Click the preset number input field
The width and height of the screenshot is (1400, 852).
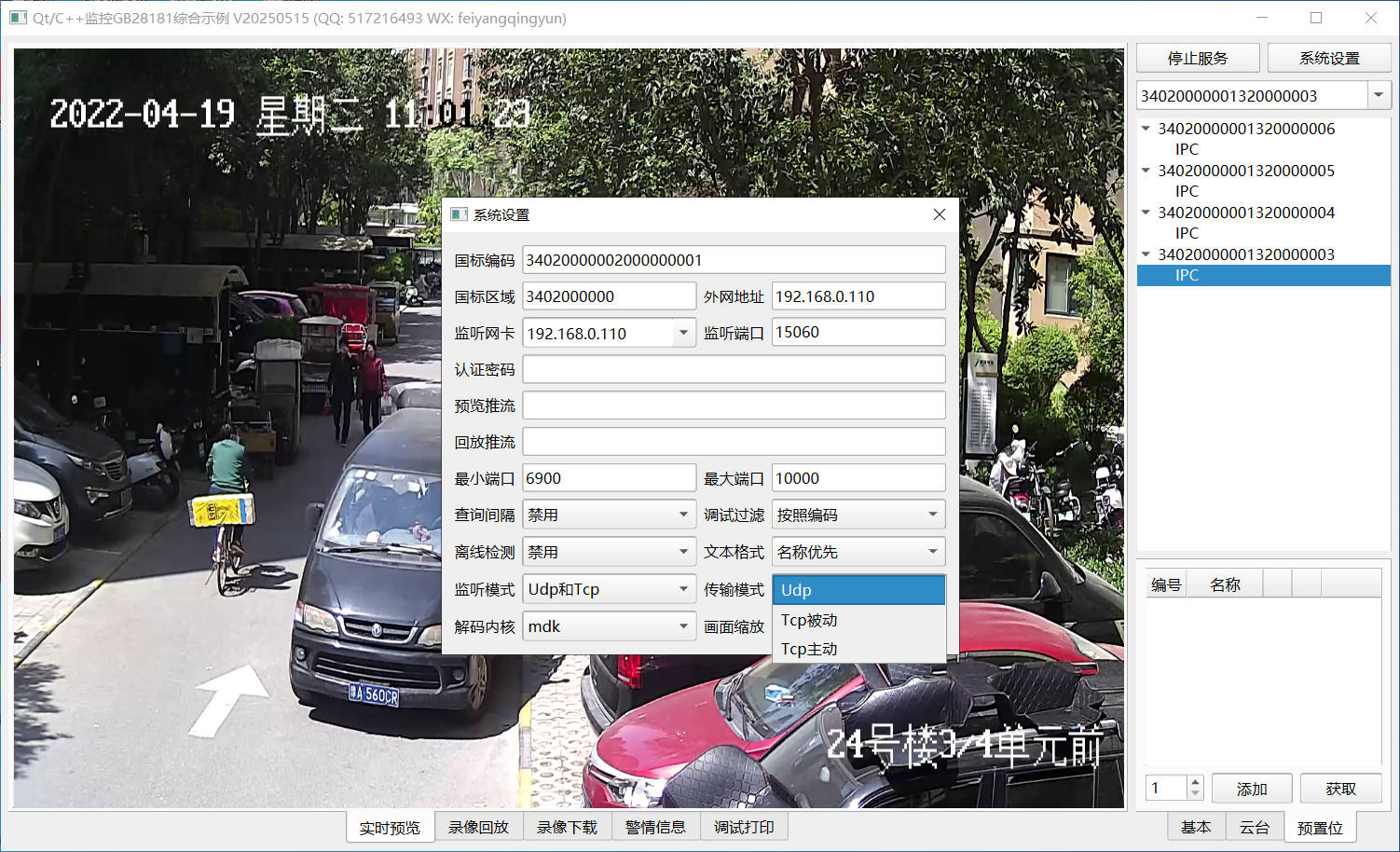click(x=1166, y=789)
